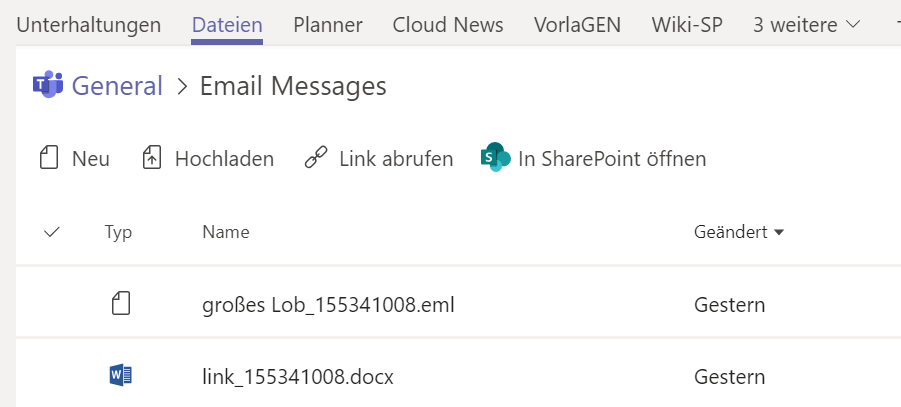Click the new file icon next to Neu
The width and height of the screenshot is (901, 407).
pyautogui.click(x=49, y=158)
